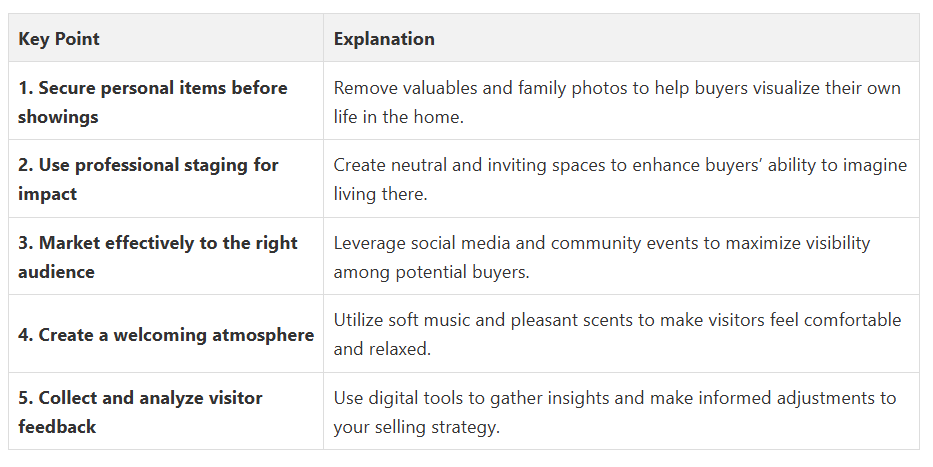This screenshot has height=467, width=933.
Task: Select the explanation starting "Use digital tools"
Action: tap(614, 412)
